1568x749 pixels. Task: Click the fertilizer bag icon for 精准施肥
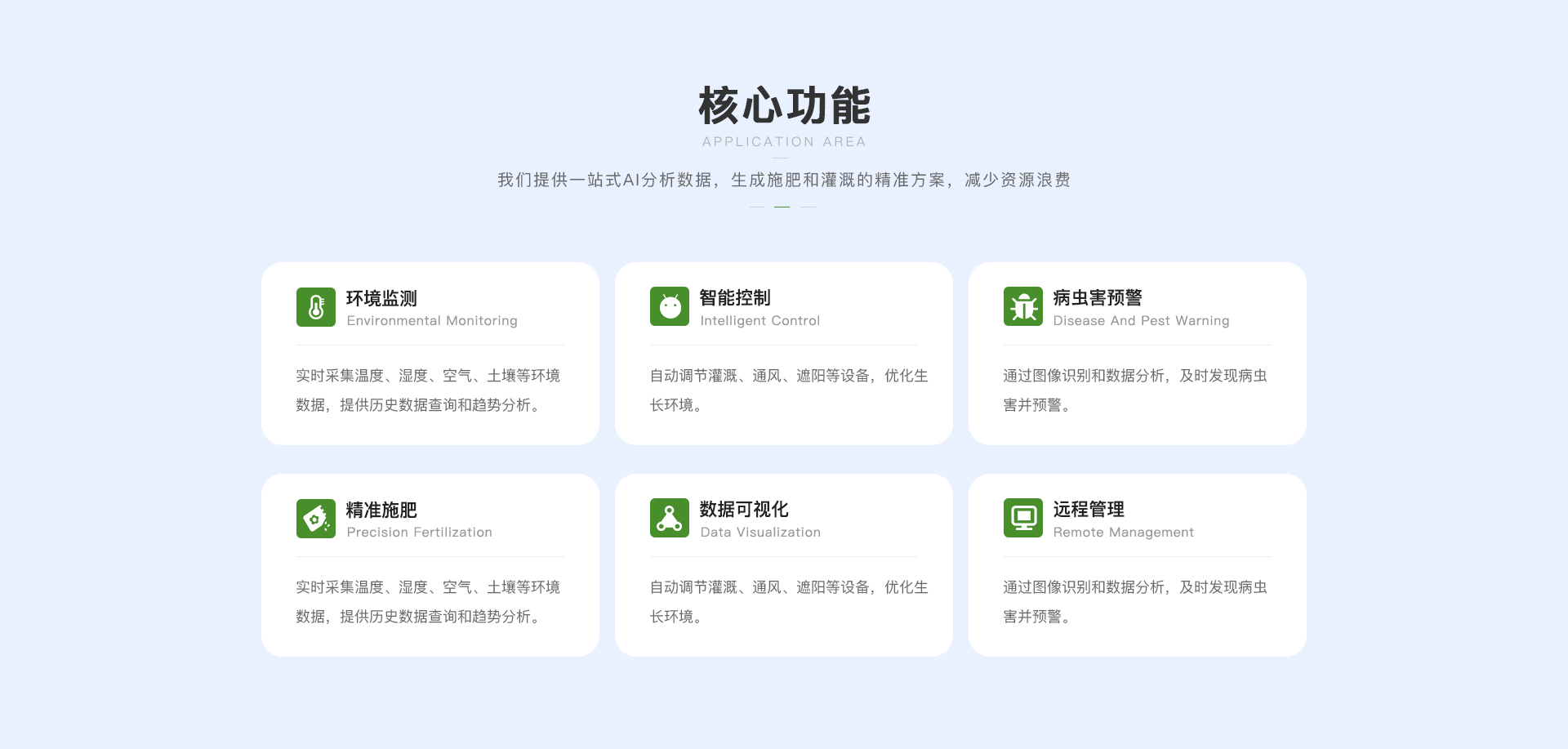coord(316,519)
